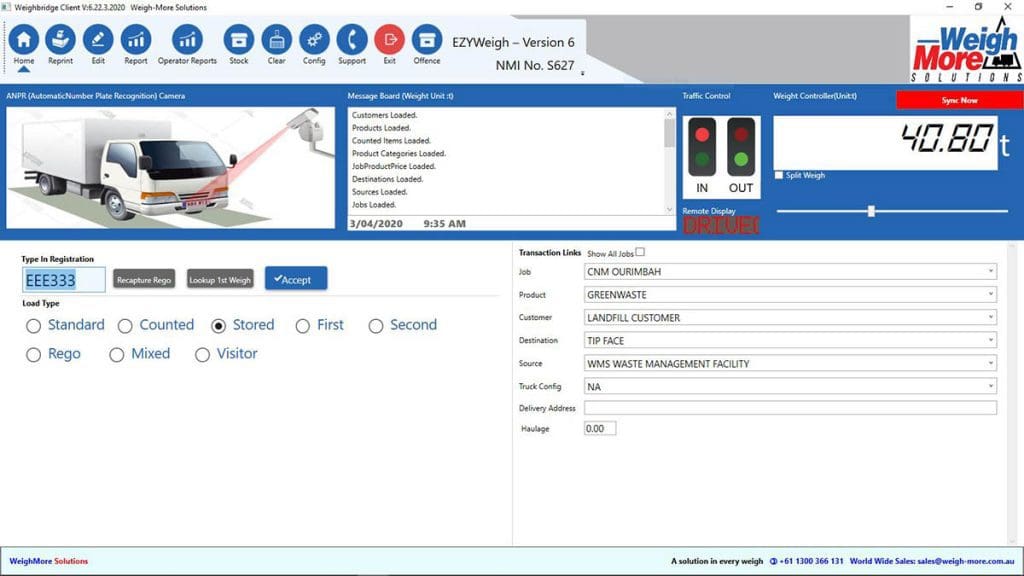
Task: Select the Second load type
Action: [376, 326]
